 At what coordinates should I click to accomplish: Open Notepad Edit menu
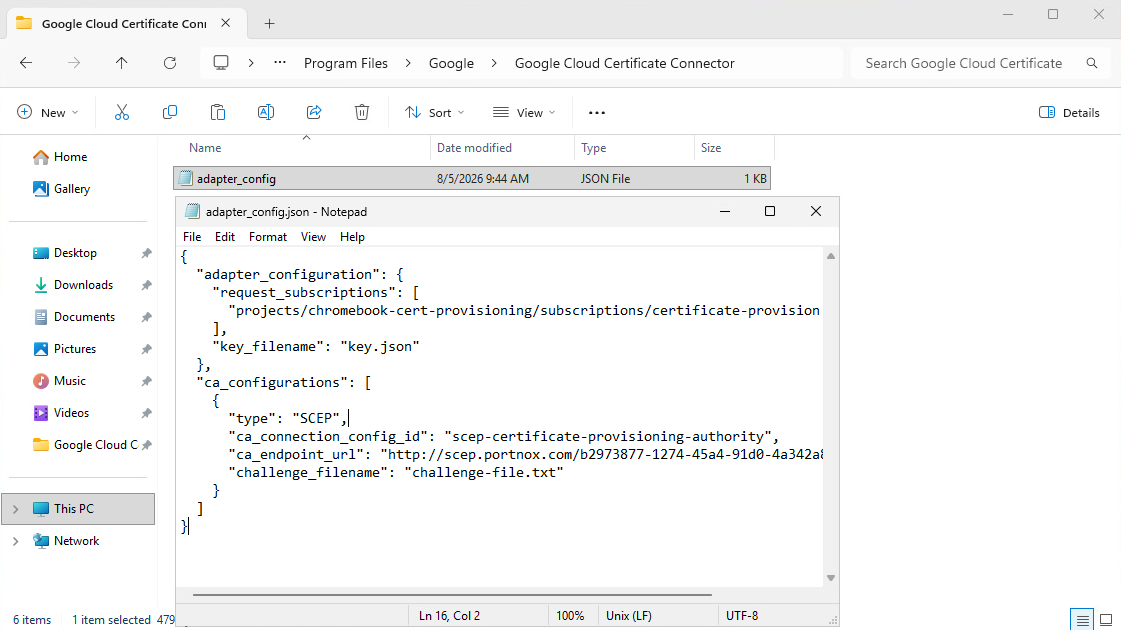[224, 237]
